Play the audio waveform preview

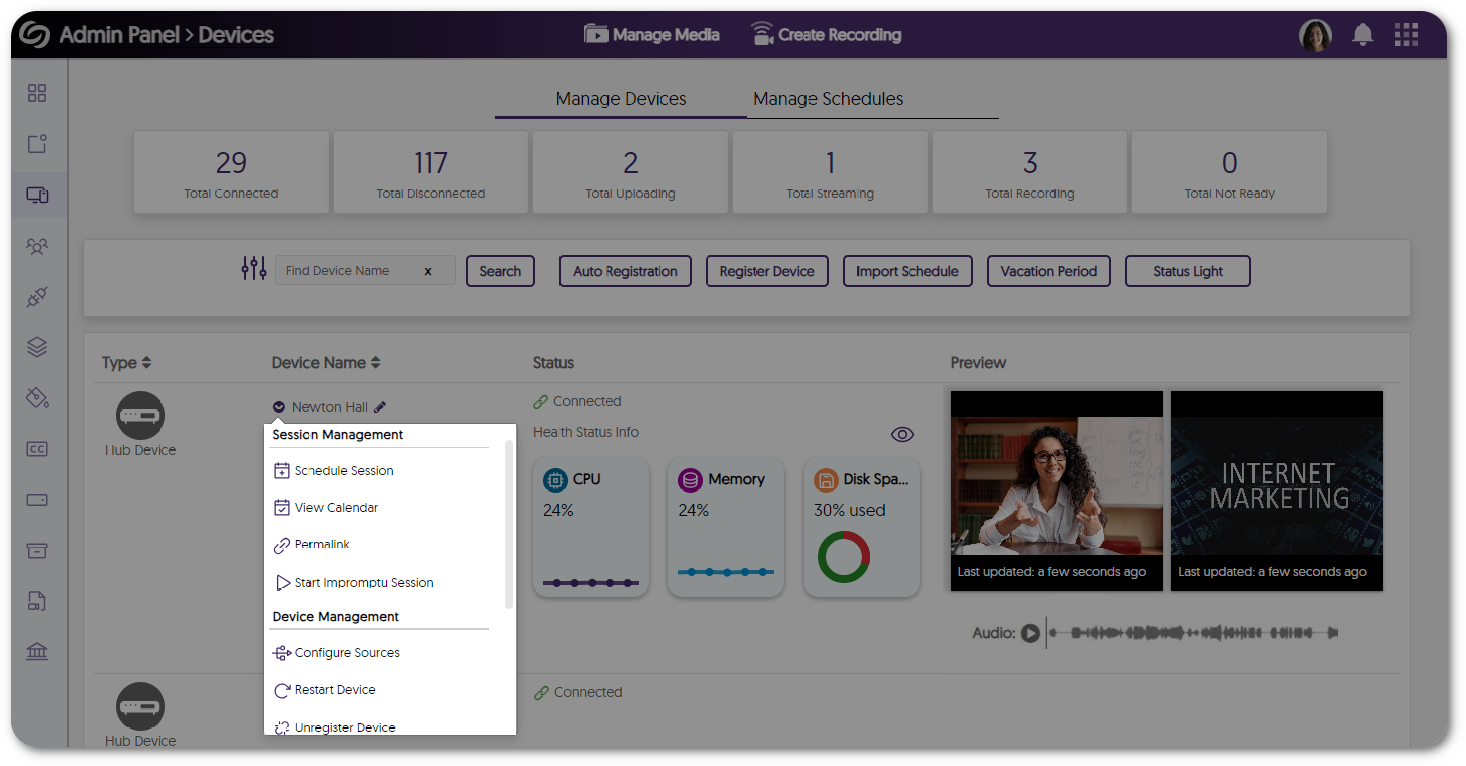coord(1030,633)
